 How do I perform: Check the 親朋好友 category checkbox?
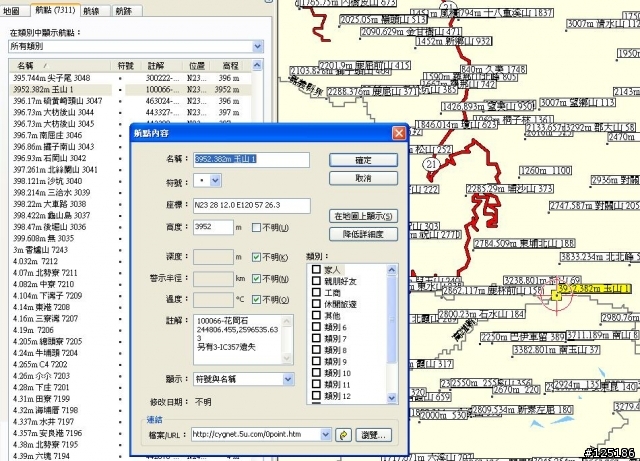pos(316,281)
